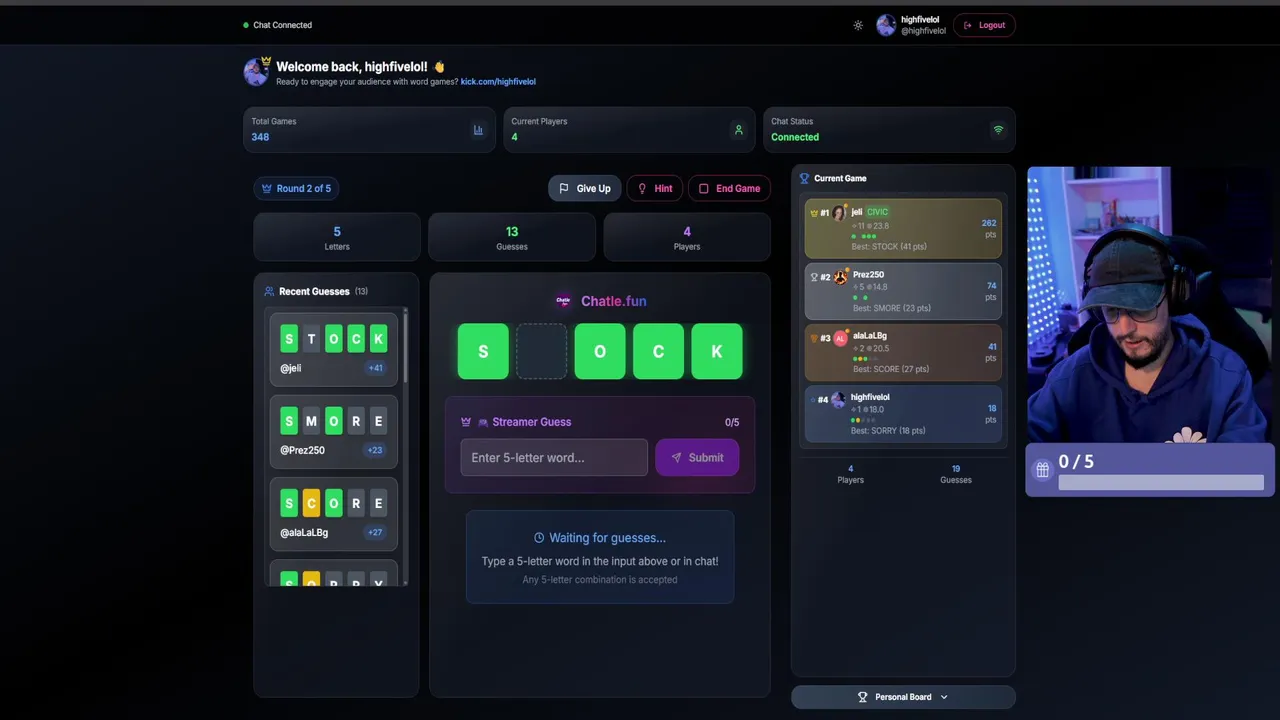Screen dimensions: 1280x720
Task: Click Prez250's avatar in leaderboard
Action: click(x=840, y=276)
